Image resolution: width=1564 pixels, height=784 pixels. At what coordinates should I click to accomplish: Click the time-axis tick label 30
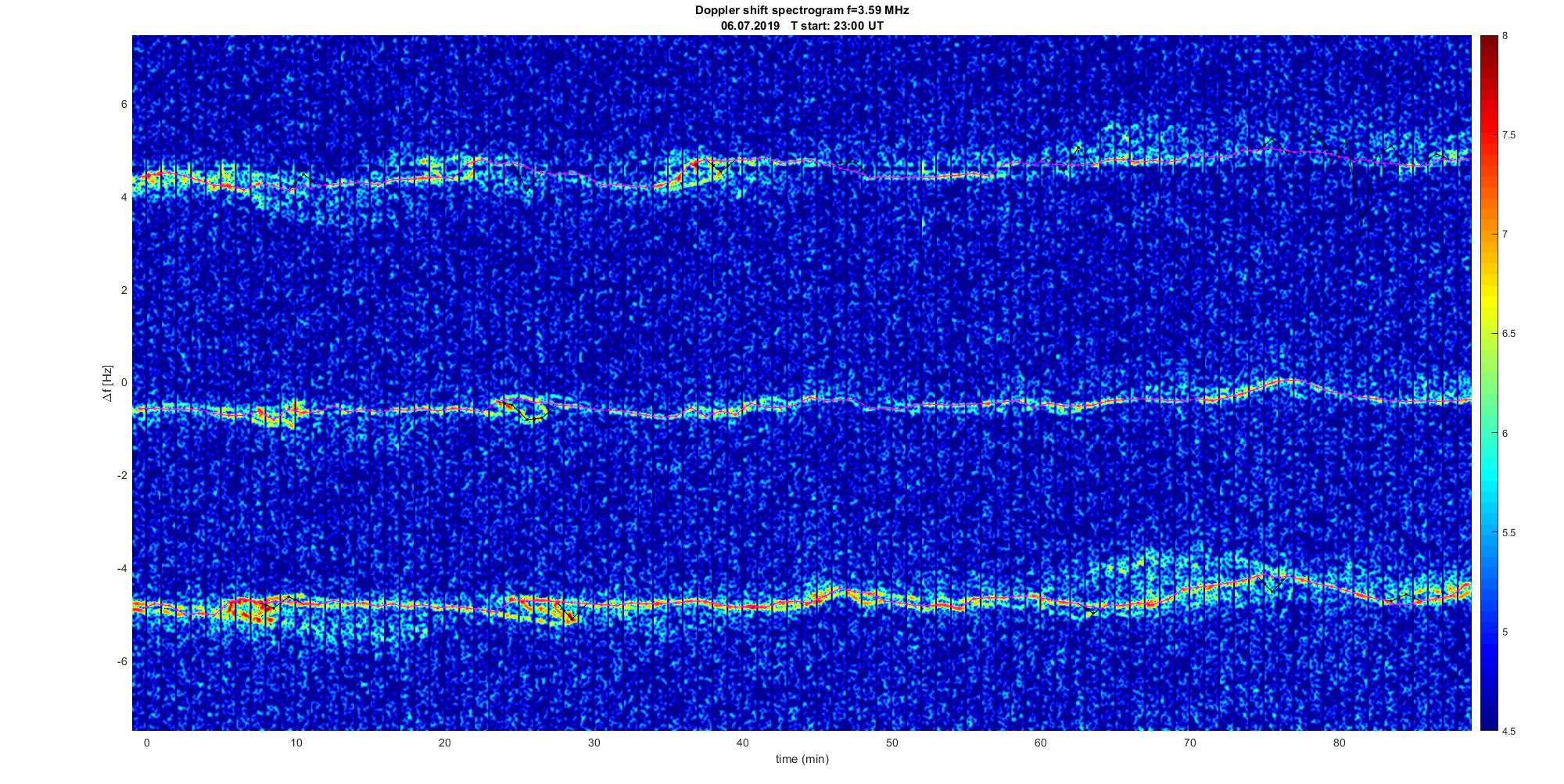[594, 743]
